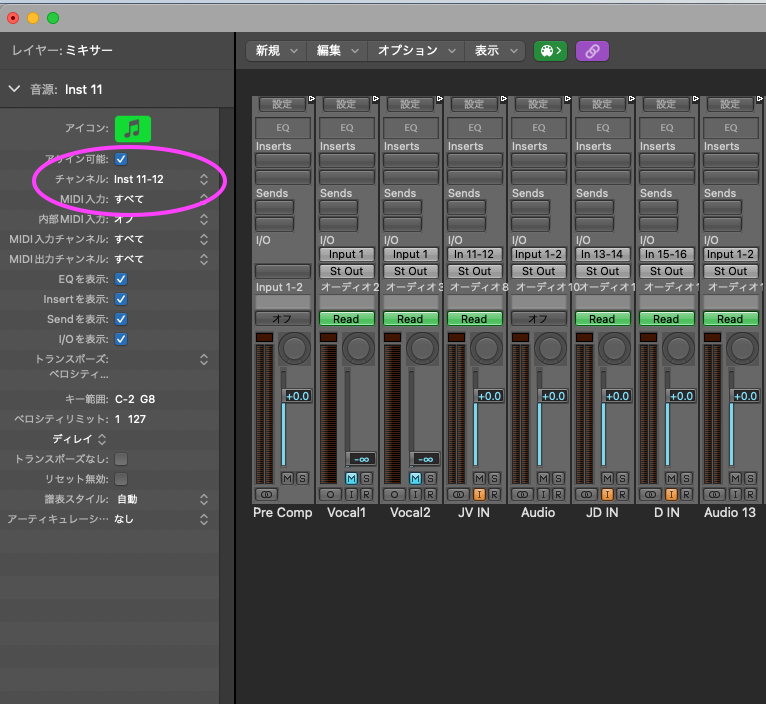Unmute Vocal1 with its M button
Screen dimensions: 766x704
pyautogui.click(x=351, y=479)
